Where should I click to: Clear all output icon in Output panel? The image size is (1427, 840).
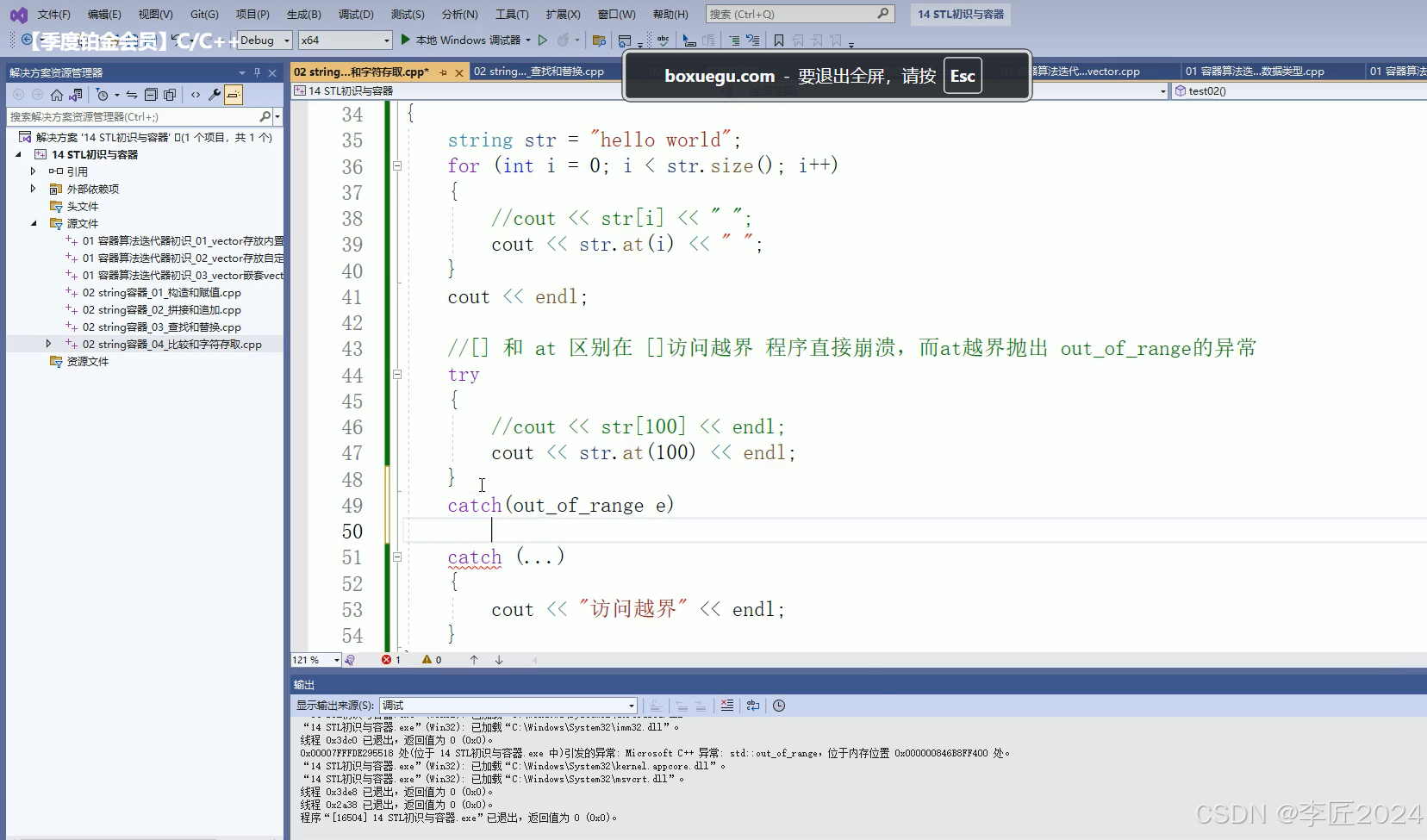pos(727,706)
